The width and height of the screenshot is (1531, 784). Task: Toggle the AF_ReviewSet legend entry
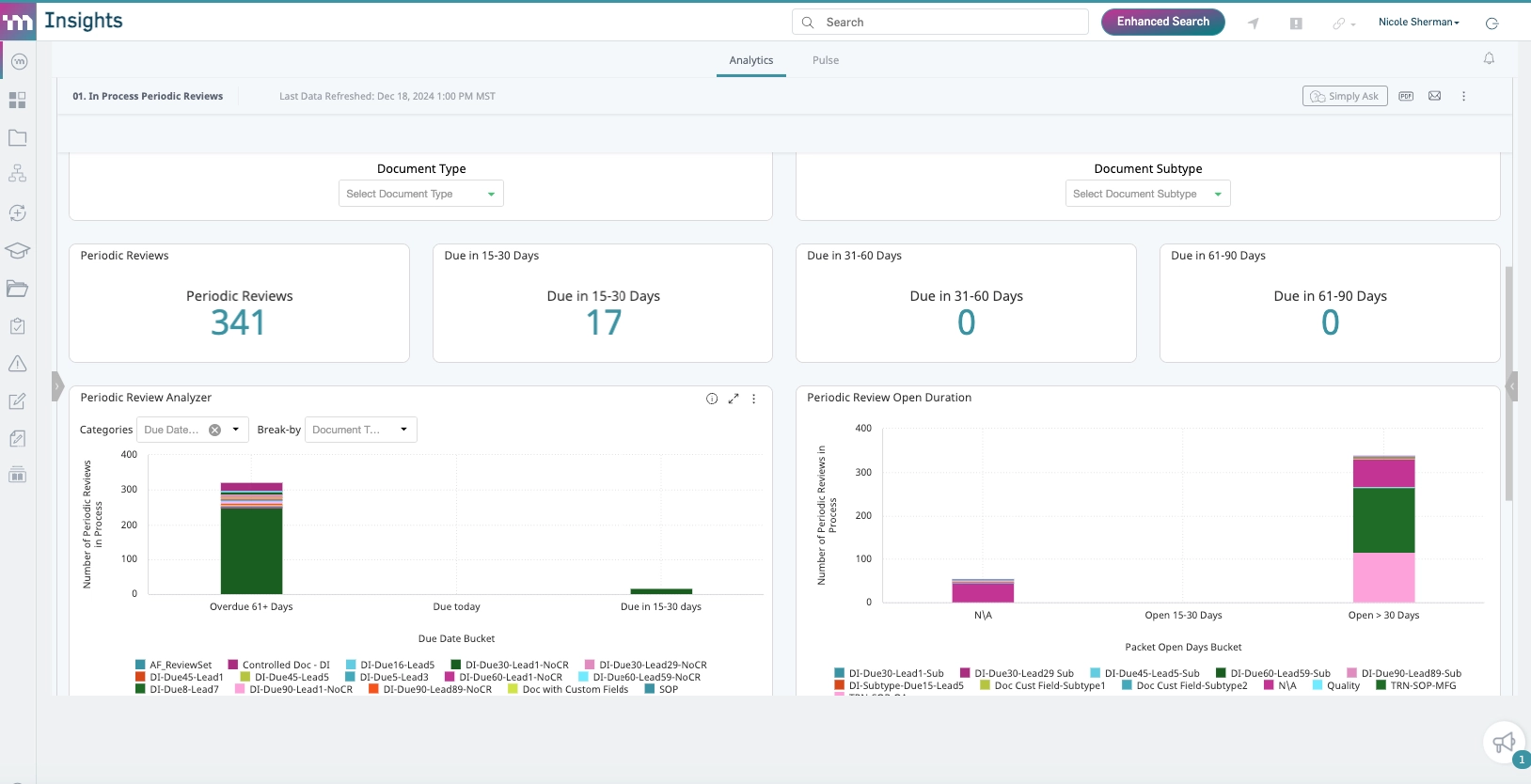174,665
